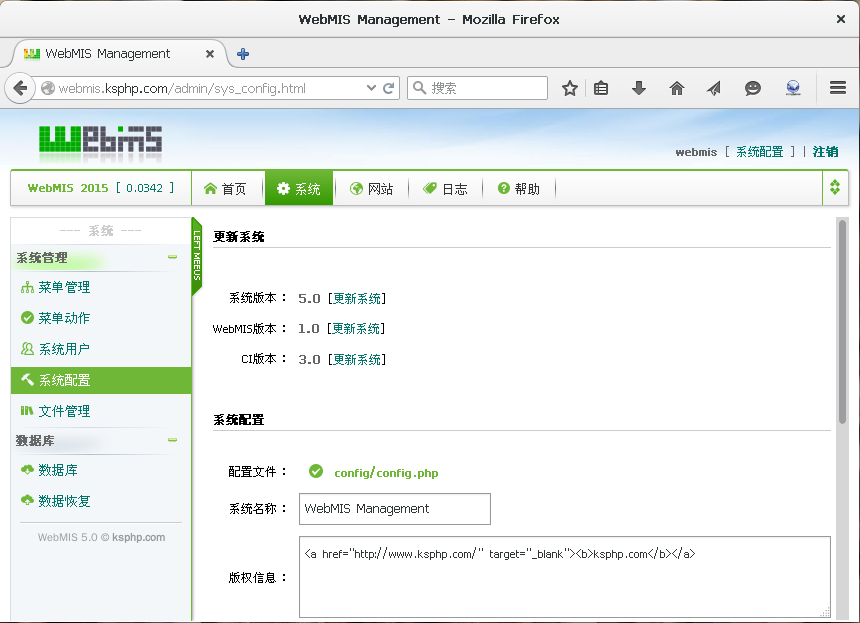Open 菜单管理 in the sidebar
Screen dimensions: 860x623
(64, 287)
